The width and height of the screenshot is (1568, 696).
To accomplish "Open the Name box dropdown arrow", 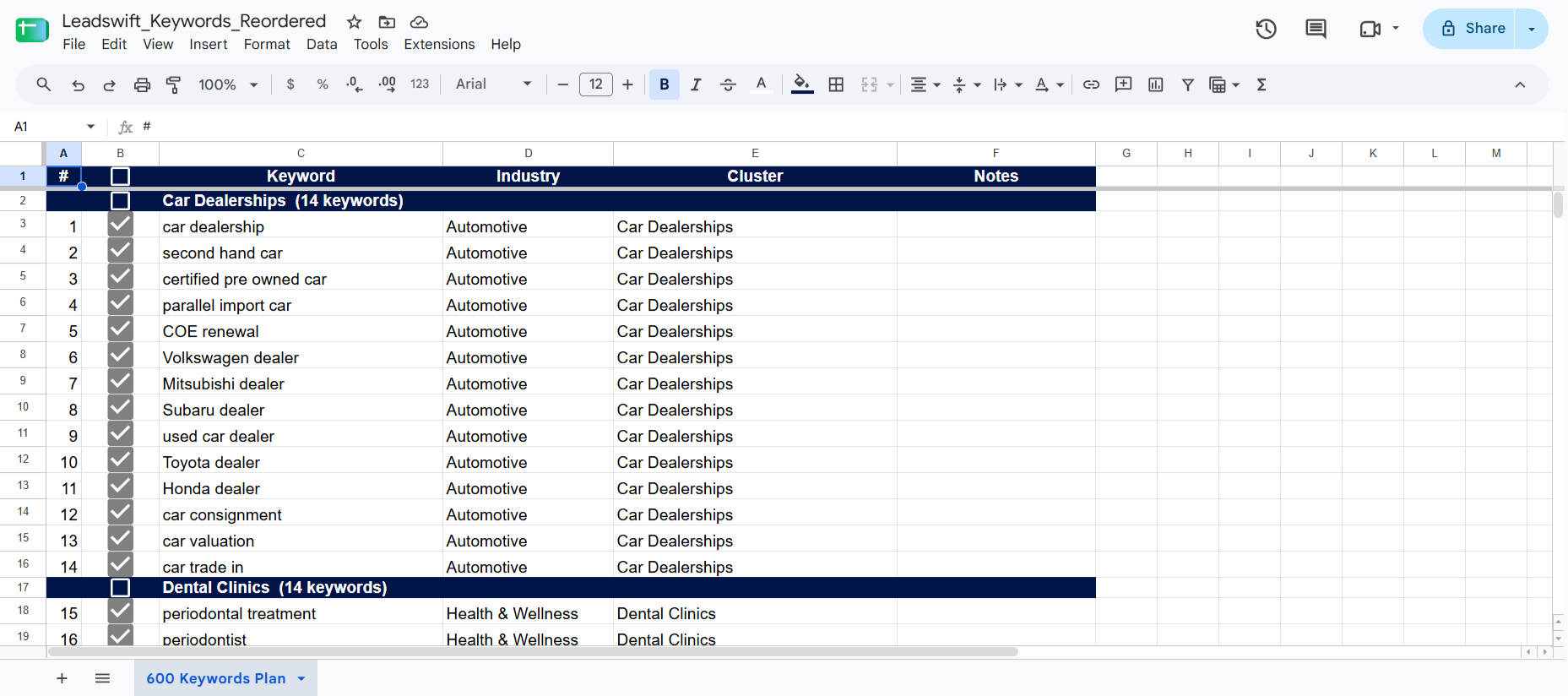I will (x=90, y=127).
